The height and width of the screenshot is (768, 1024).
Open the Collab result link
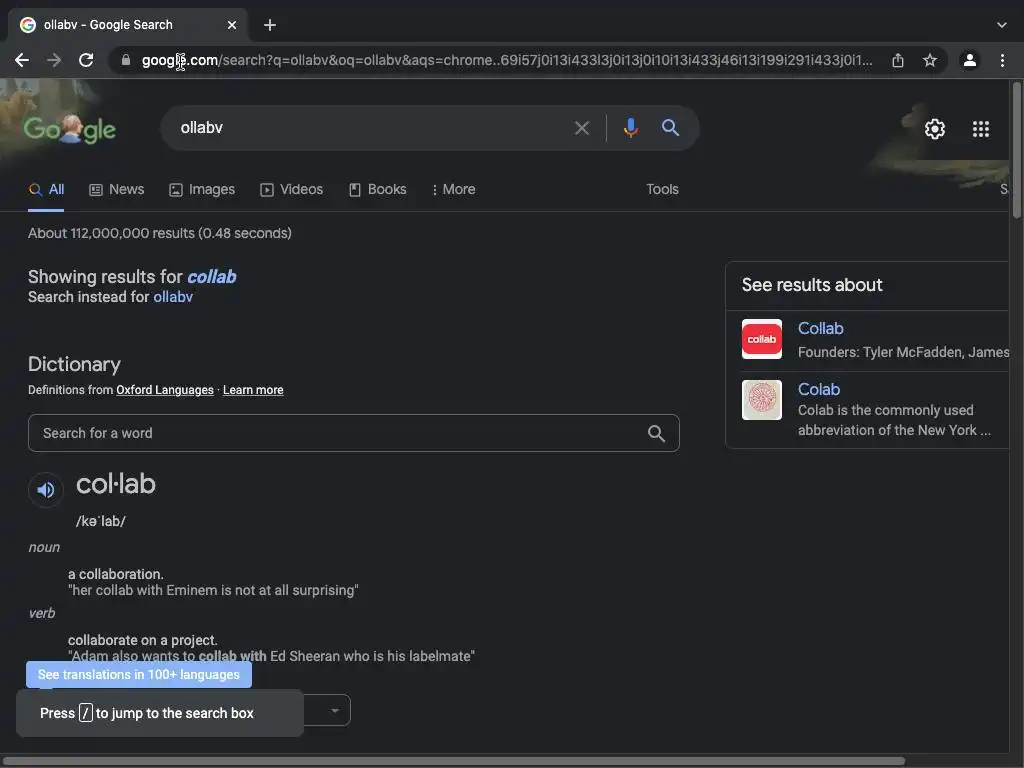(x=820, y=328)
